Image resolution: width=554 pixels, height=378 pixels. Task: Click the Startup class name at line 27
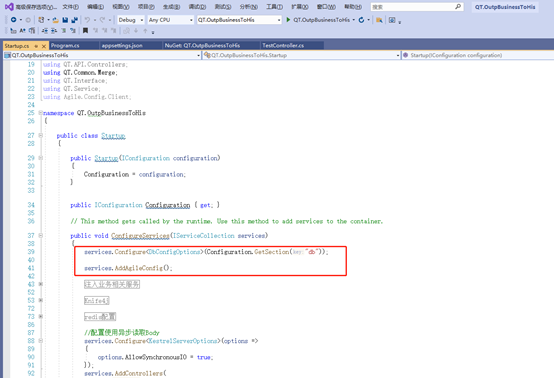113,136
